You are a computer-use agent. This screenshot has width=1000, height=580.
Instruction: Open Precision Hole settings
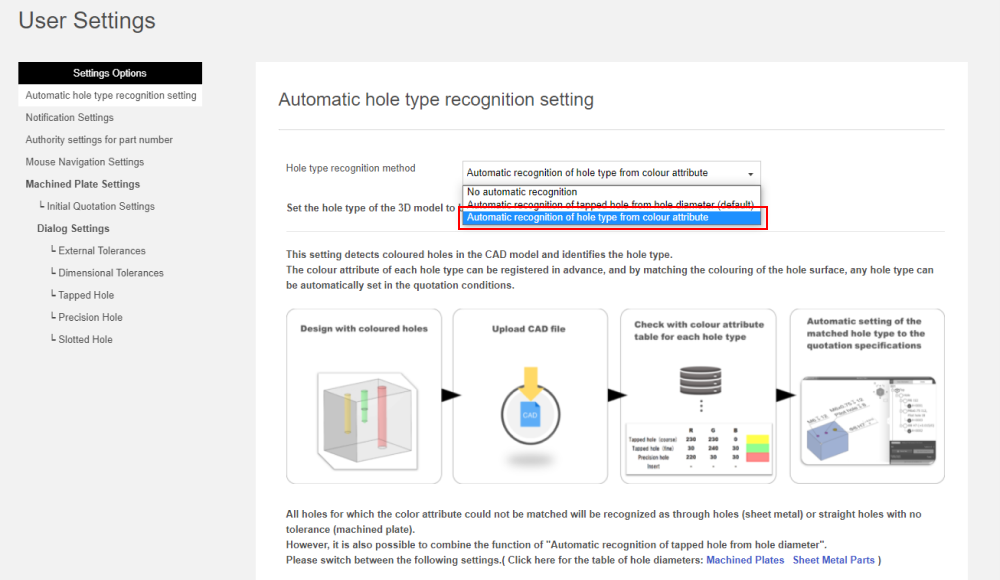click(90, 317)
